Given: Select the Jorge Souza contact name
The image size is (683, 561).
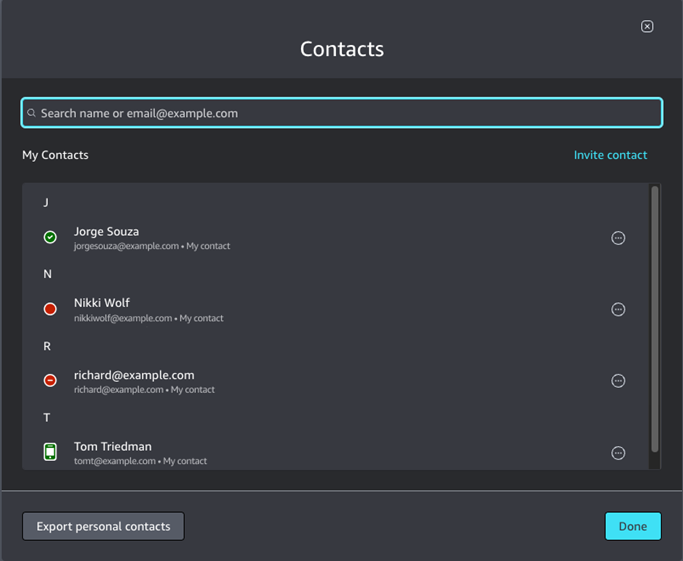Looking at the screenshot, I should pos(106,231).
